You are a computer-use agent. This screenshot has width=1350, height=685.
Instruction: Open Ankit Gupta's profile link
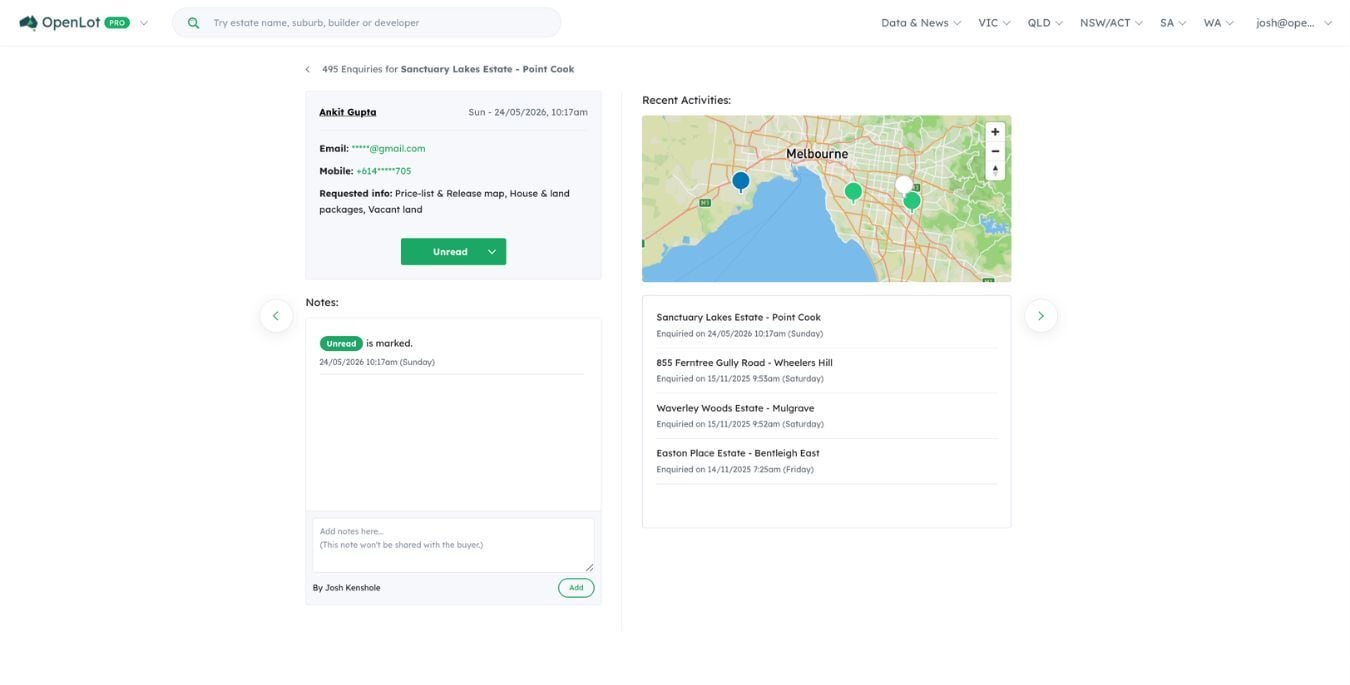348,112
